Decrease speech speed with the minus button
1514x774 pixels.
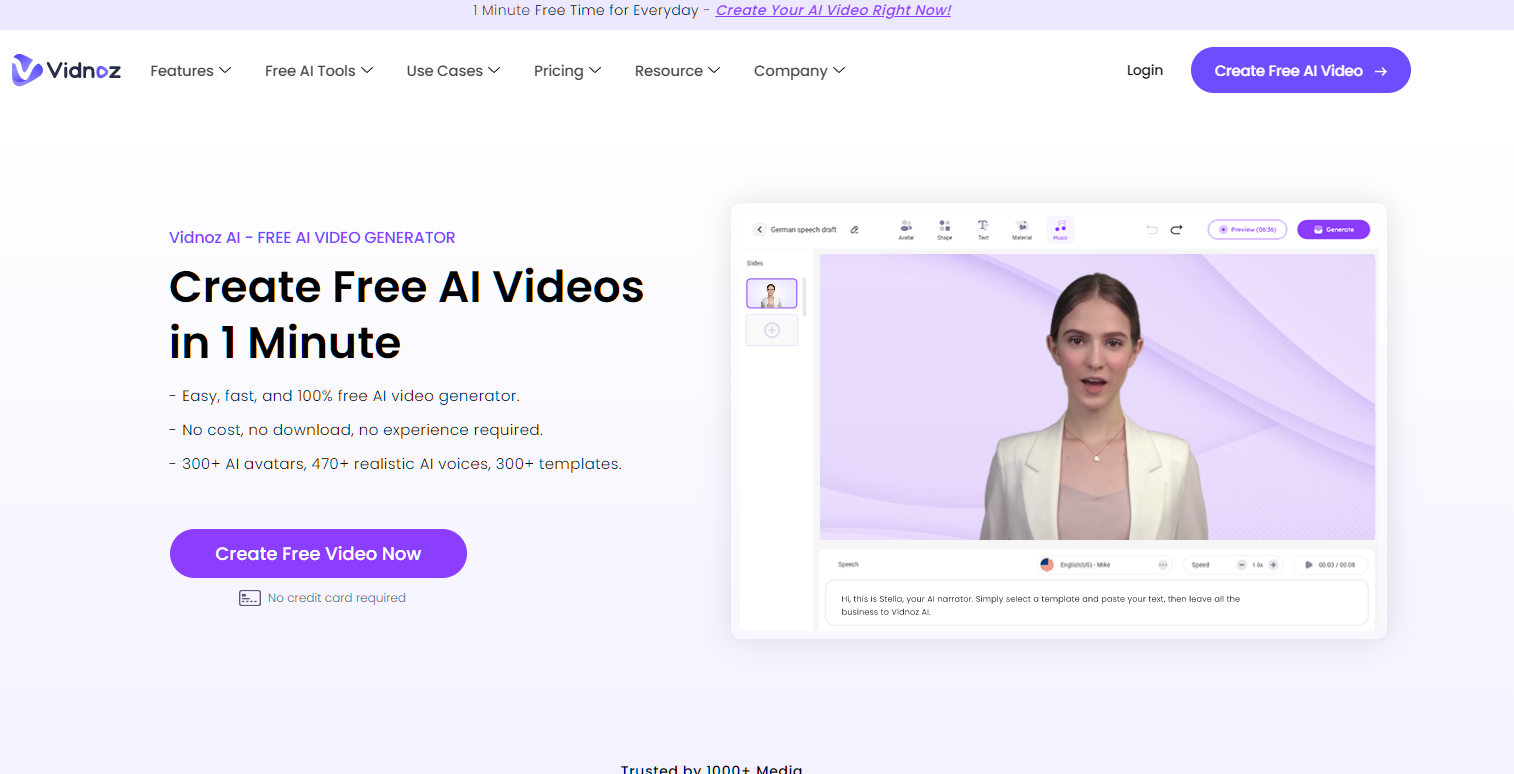coord(1242,565)
